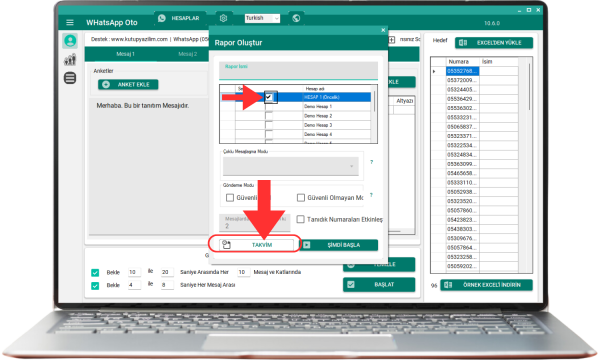The height and width of the screenshot is (360, 600).
Task: Switch to the Mesaj 2 tab
Action: pyautogui.click(x=188, y=54)
